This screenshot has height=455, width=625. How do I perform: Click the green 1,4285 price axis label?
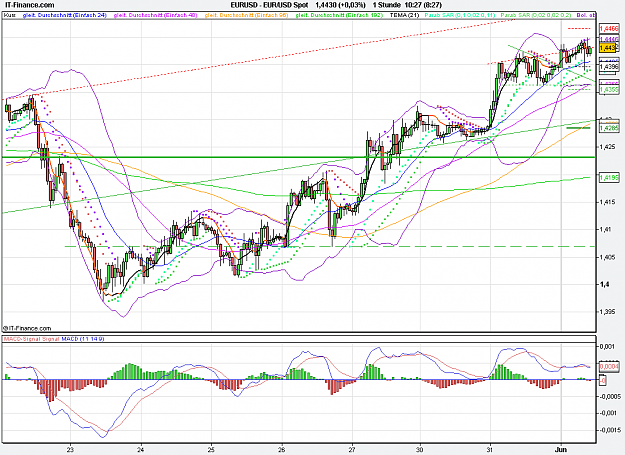click(x=609, y=128)
